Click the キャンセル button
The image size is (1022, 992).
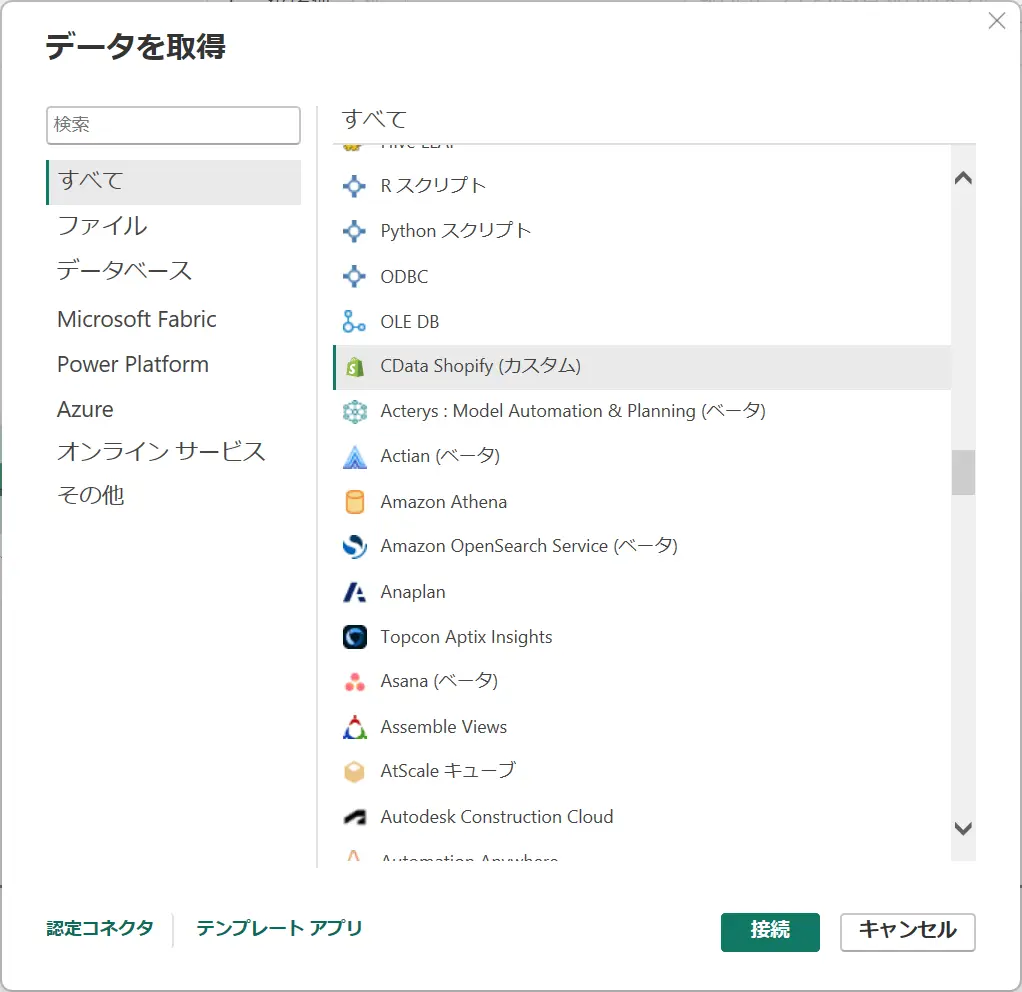pos(907,931)
